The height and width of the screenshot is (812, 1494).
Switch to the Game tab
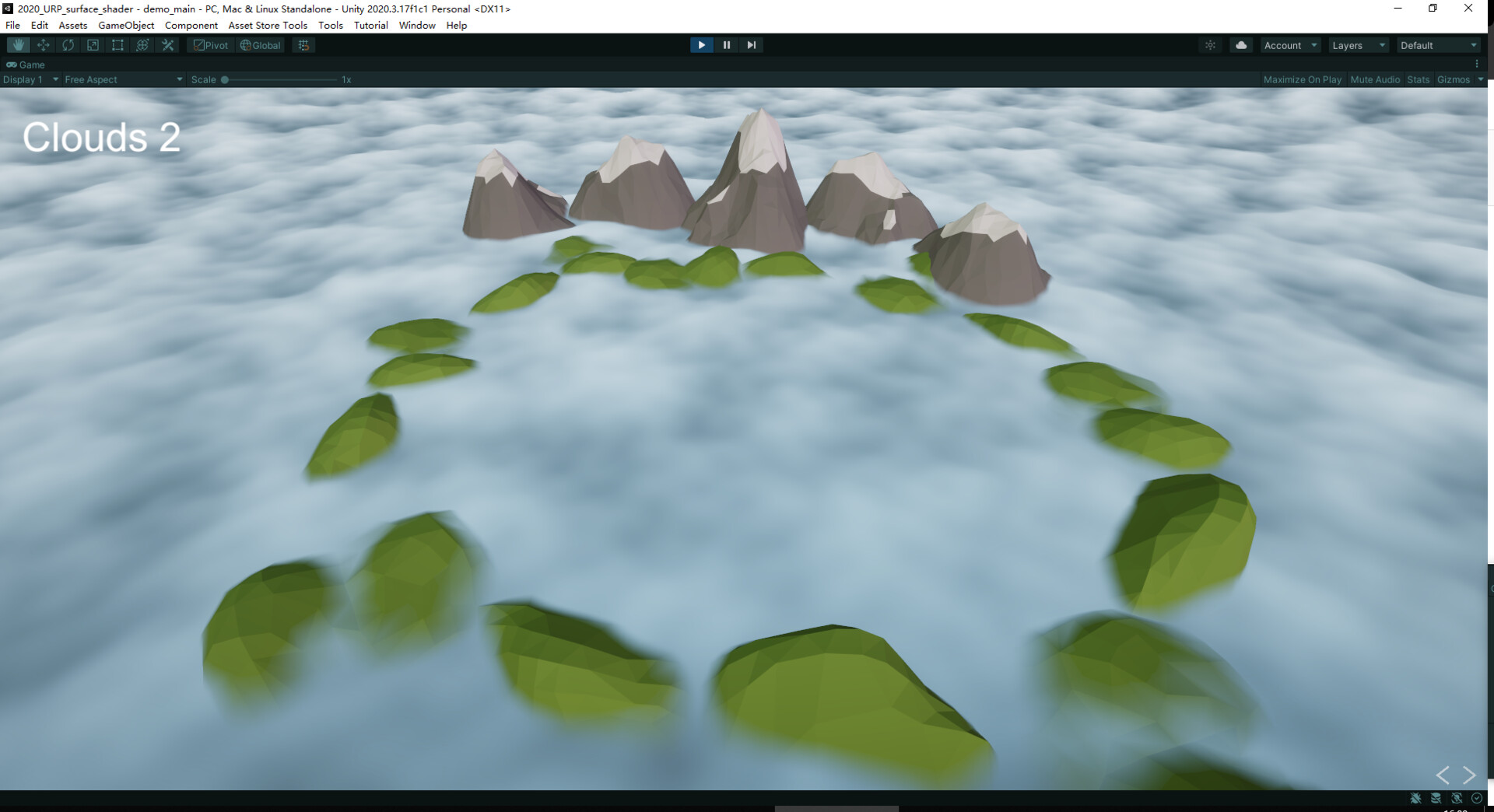tap(26, 65)
